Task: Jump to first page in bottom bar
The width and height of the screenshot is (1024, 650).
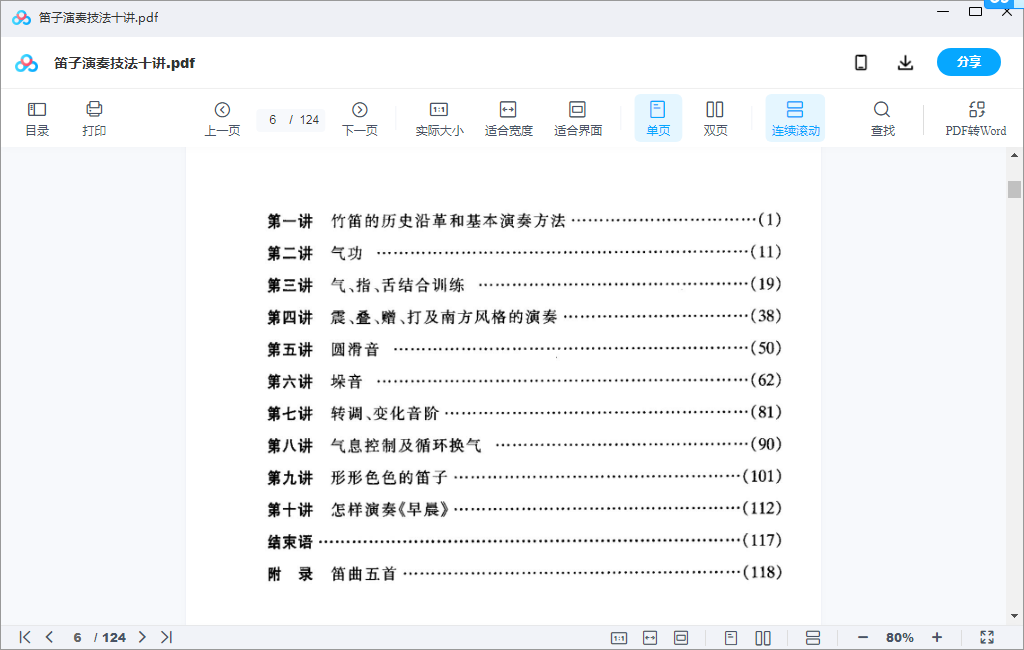Action: tap(25, 637)
